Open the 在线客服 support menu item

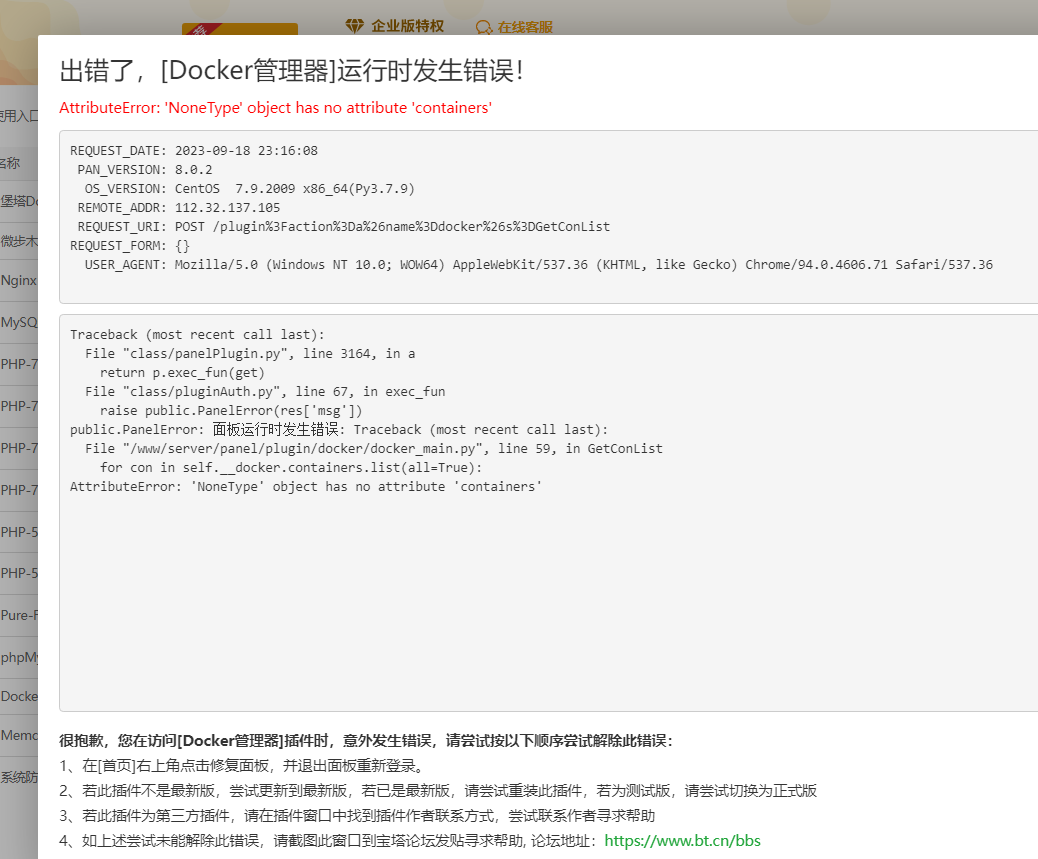[524, 28]
